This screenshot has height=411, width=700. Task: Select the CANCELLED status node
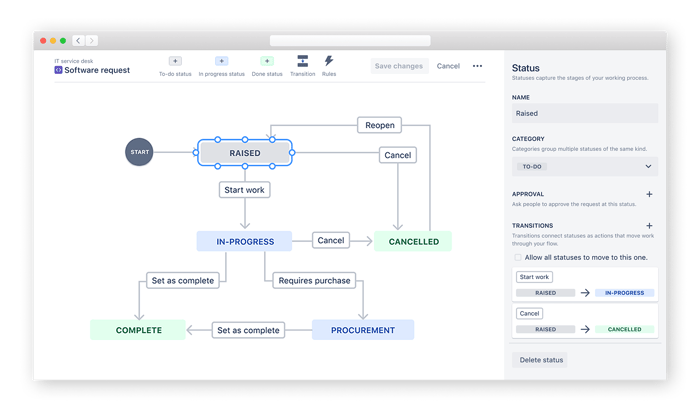coord(413,241)
